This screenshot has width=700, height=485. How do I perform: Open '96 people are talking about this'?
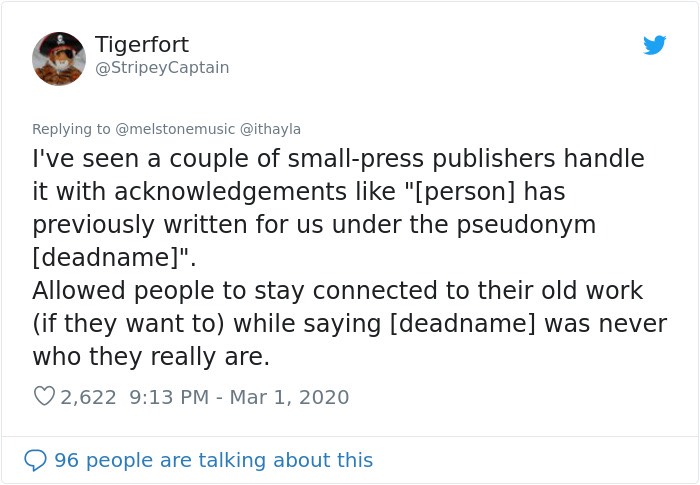(x=213, y=460)
